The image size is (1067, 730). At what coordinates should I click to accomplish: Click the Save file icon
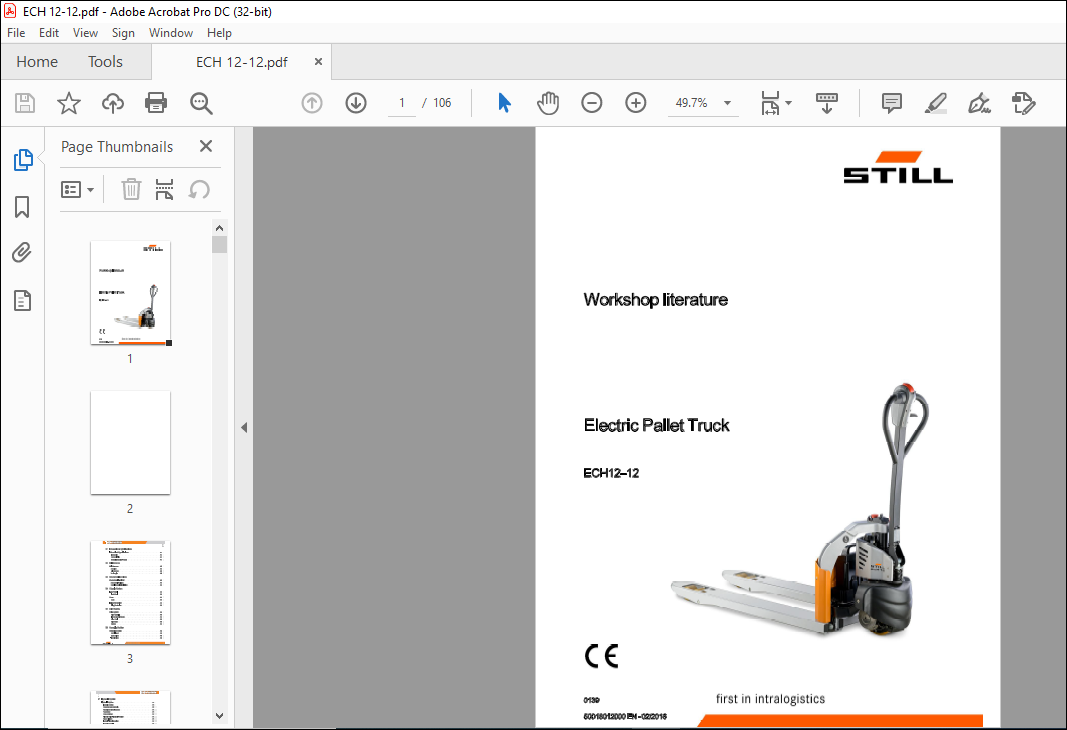(x=25, y=103)
